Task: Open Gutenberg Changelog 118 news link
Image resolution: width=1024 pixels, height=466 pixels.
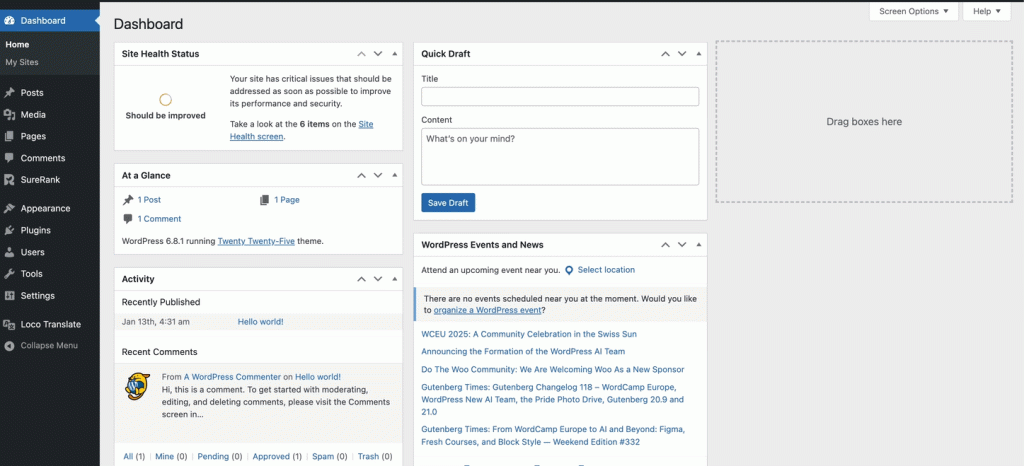Action: pos(552,399)
